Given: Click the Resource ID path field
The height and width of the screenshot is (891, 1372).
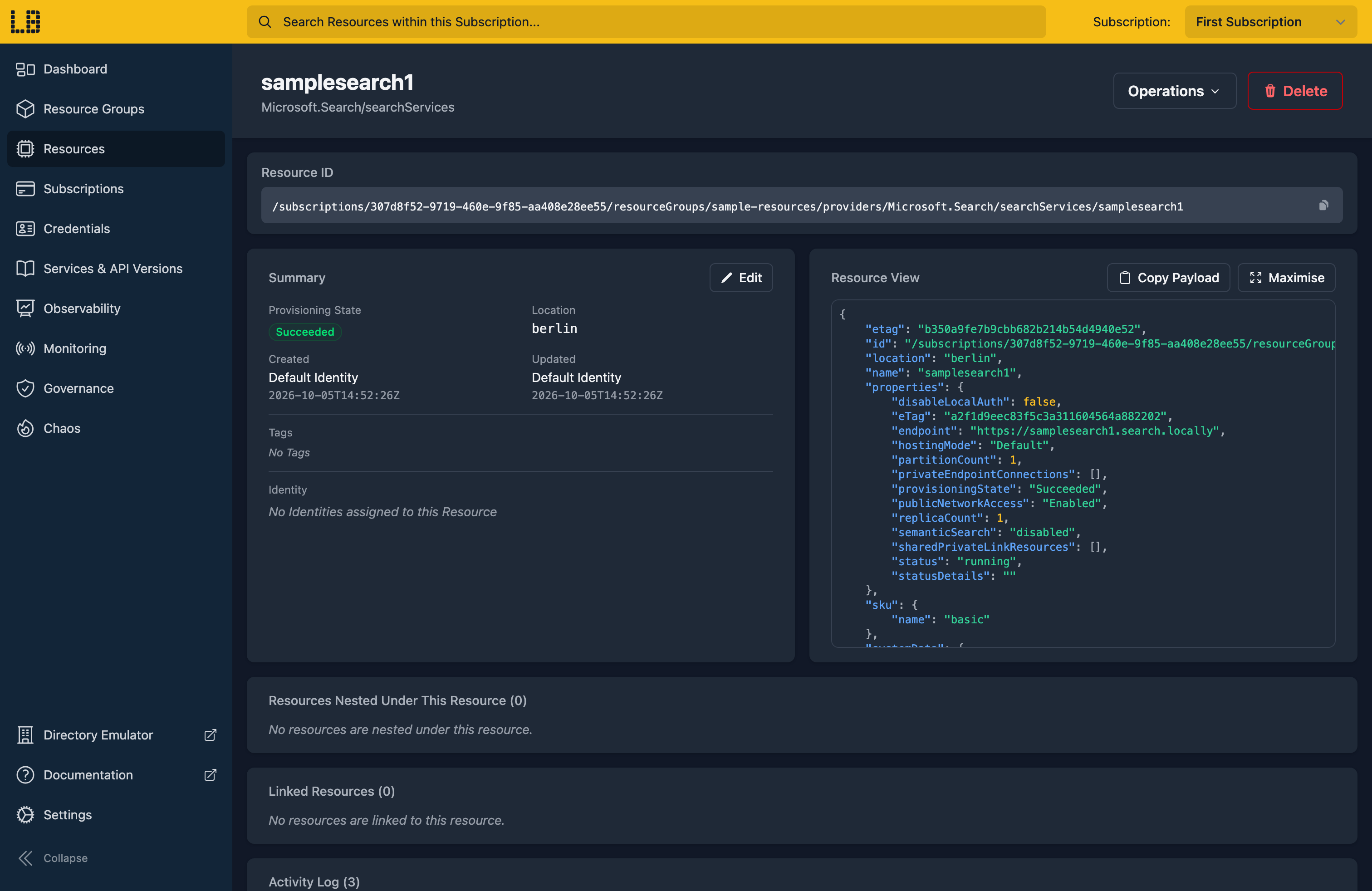Looking at the screenshot, I should pos(801,205).
